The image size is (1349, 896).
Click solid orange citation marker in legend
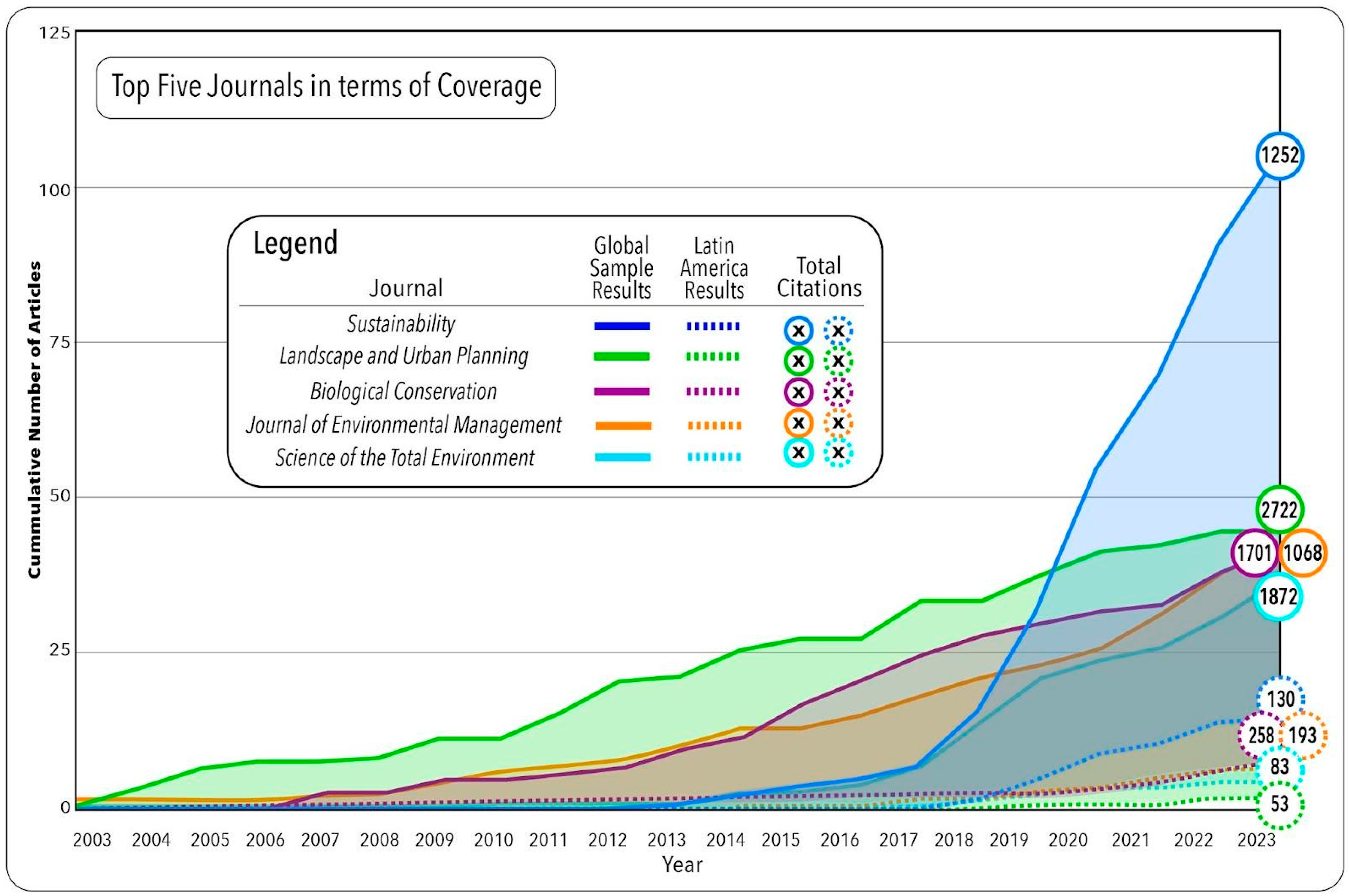(798, 423)
